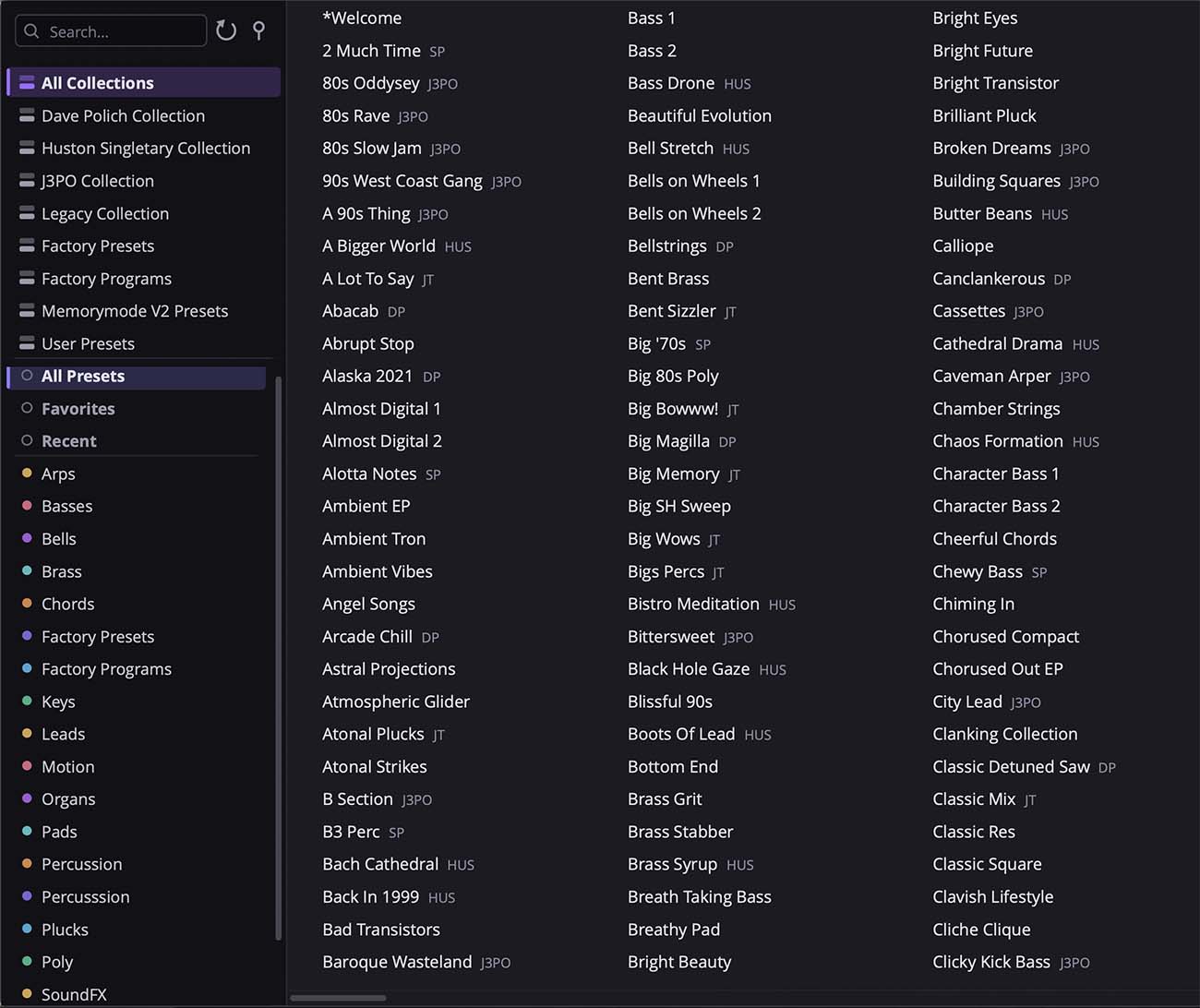
Task: Filter by the Percusssion category
Action: point(85,896)
